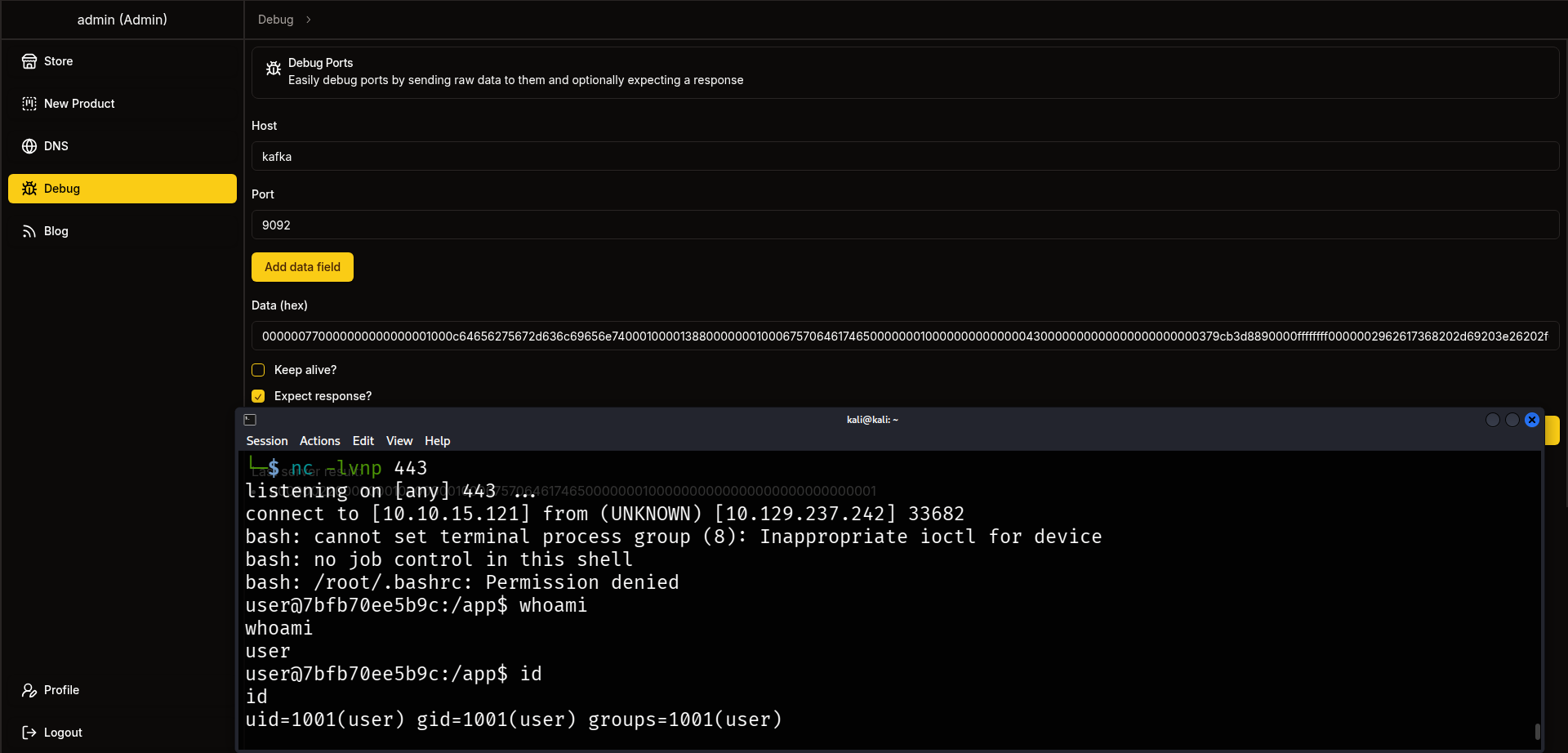Uncheck the Expect response checkbox

(258, 396)
